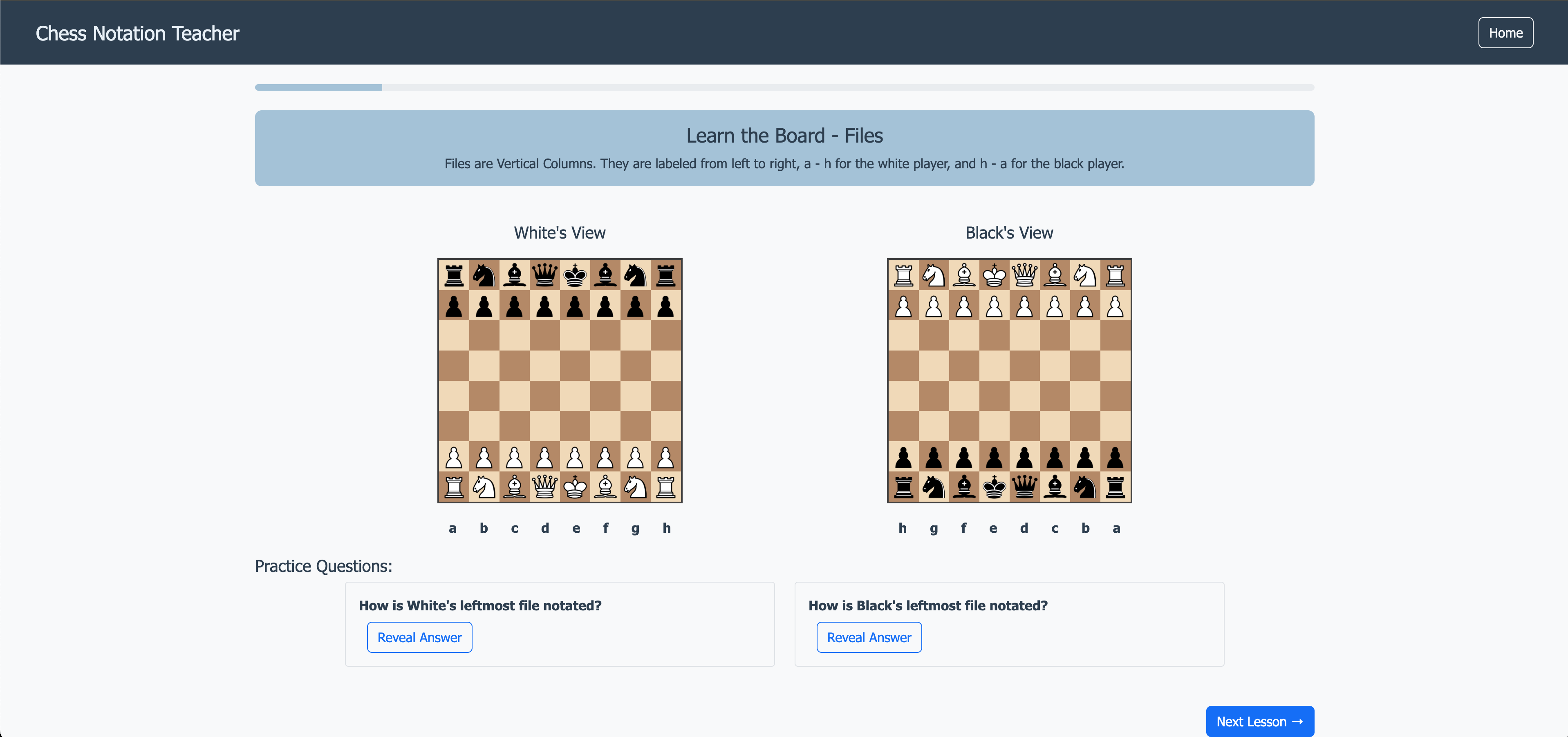
Task: Select the white a-file rook in White's View
Action: click(453, 487)
